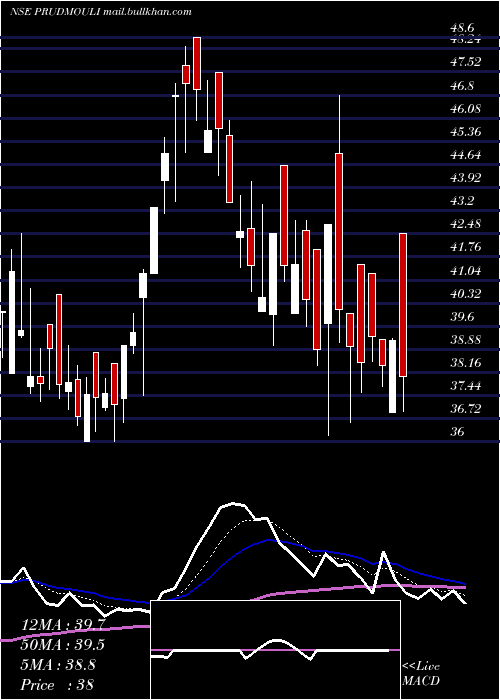Click the 5MA : 38.8 readout
Viewport: 500px width, 700px height.
(x=58, y=665)
